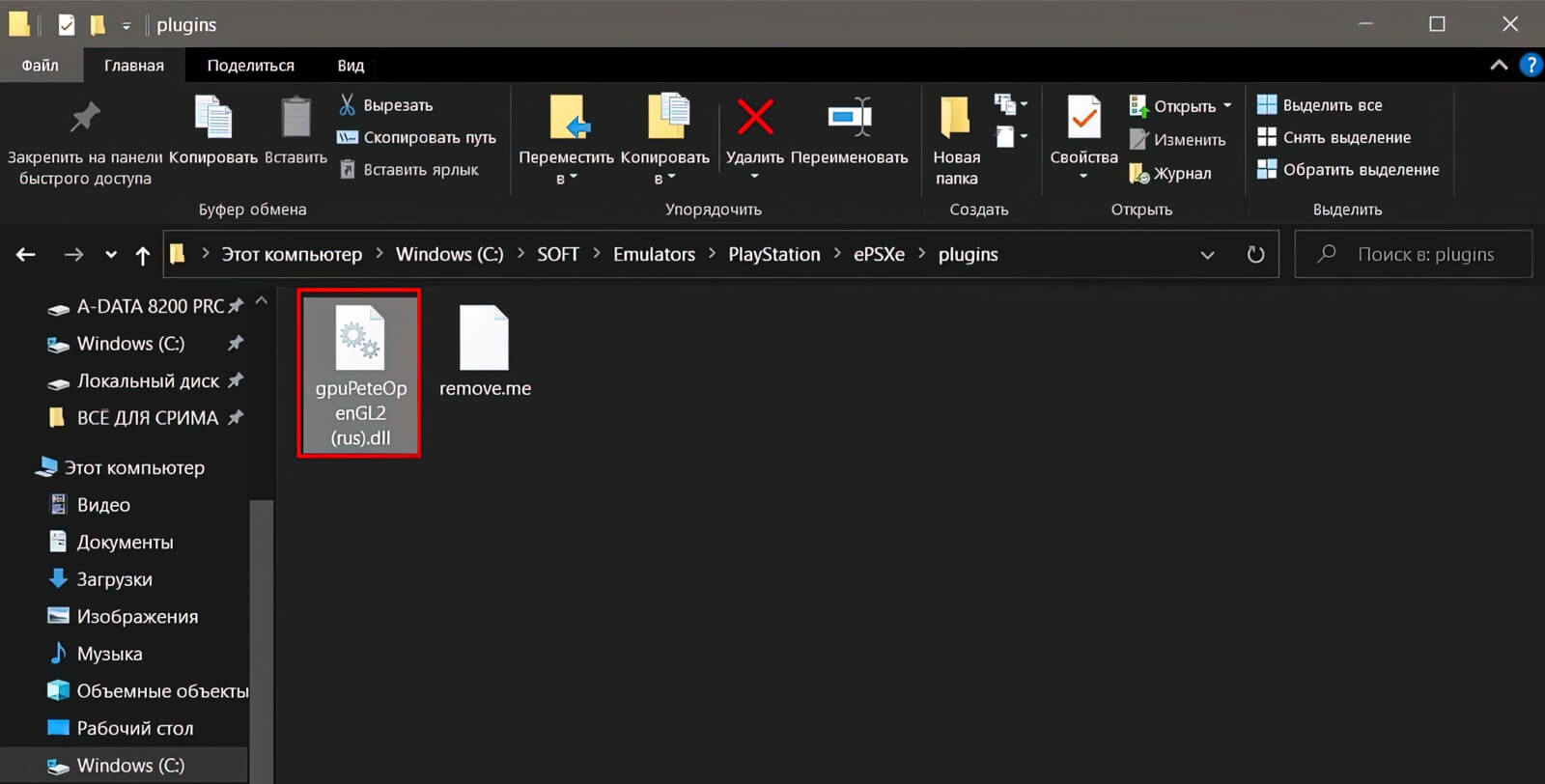Open Объемные объекты in navigation pane
Viewport: 1545px width, 784px height.
tap(148, 691)
